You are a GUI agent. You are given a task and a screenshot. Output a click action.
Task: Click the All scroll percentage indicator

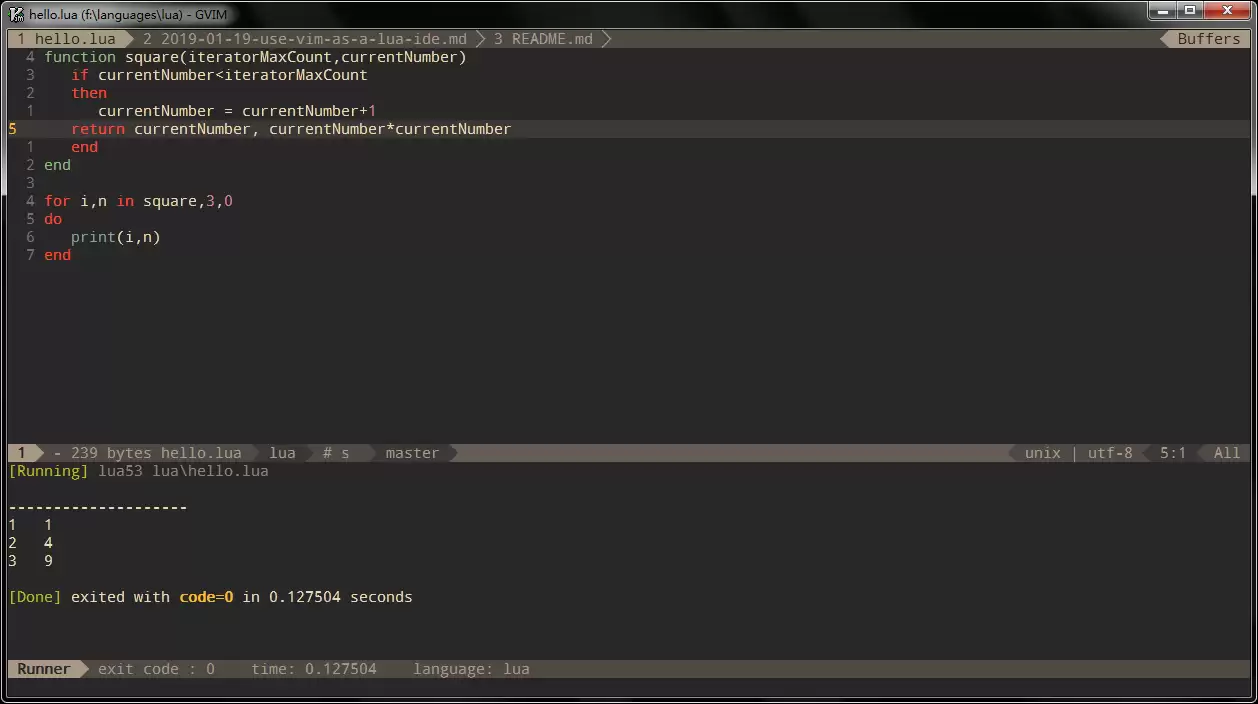click(x=1227, y=453)
